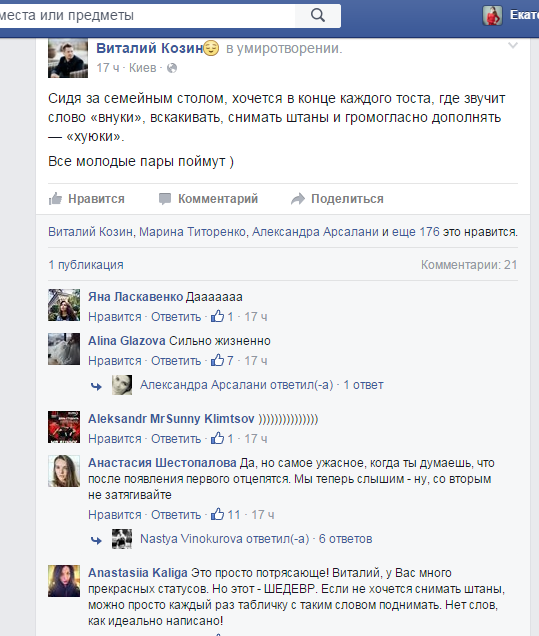
Task: Click into the search input field
Action: (x=147, y=15)
